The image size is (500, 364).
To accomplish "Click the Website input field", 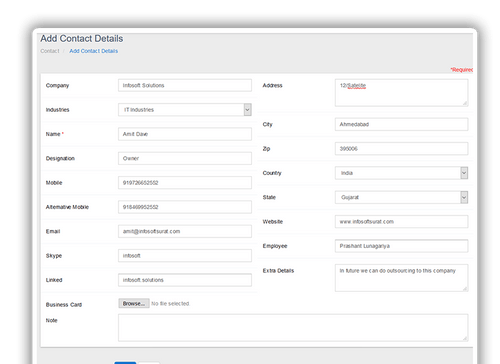I will [x=401, y=222].
